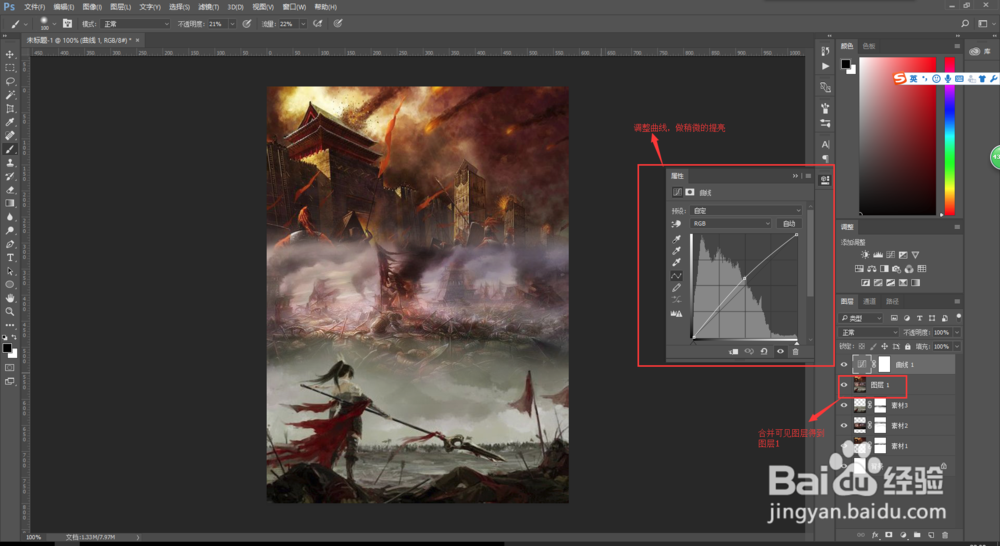Add a layer style with fx icon
The width and height of the screenshot is (1000, 546).
point(875,535)
